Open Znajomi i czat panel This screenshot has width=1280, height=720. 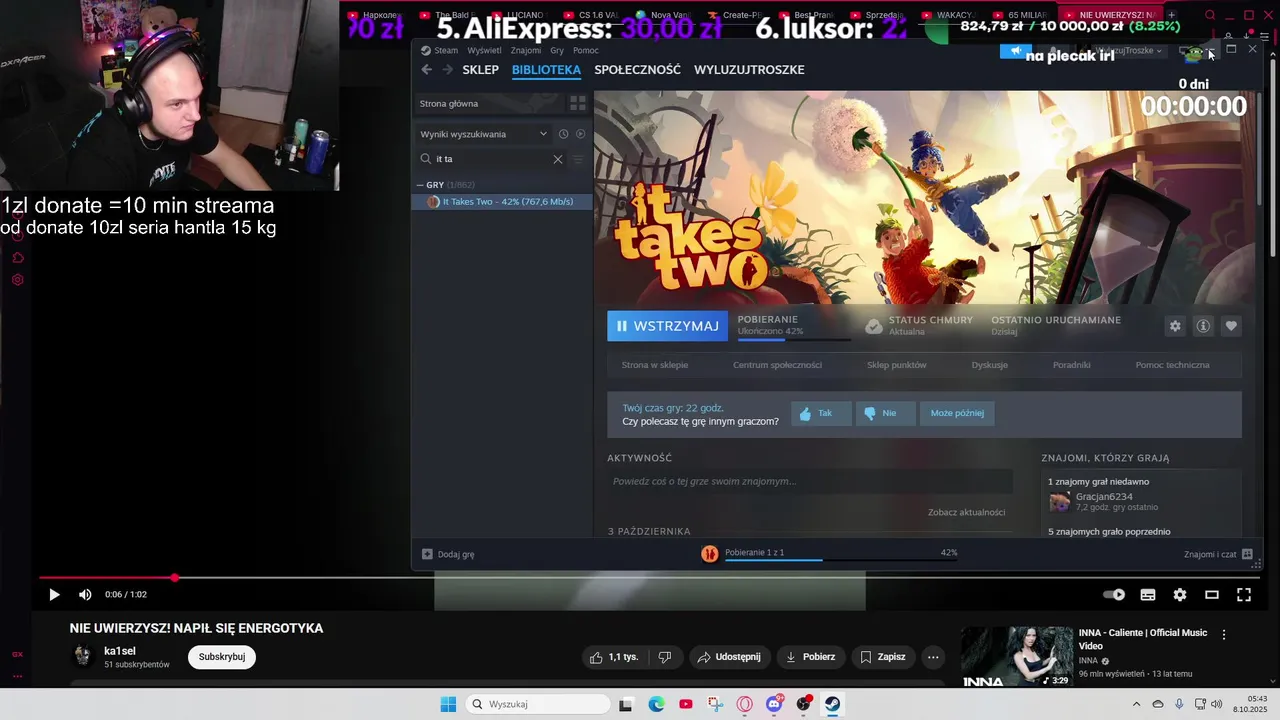pos(1217,554)
